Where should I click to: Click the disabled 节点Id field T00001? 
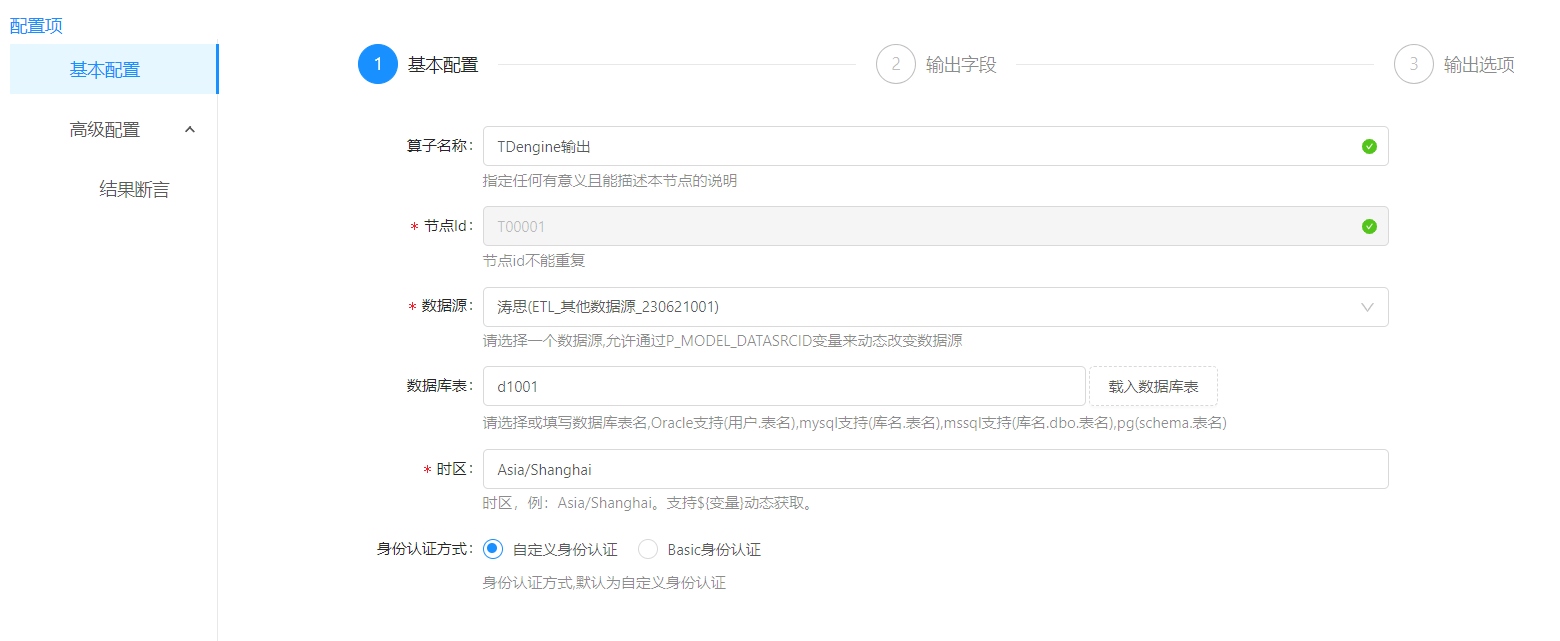tap(920, 227)
